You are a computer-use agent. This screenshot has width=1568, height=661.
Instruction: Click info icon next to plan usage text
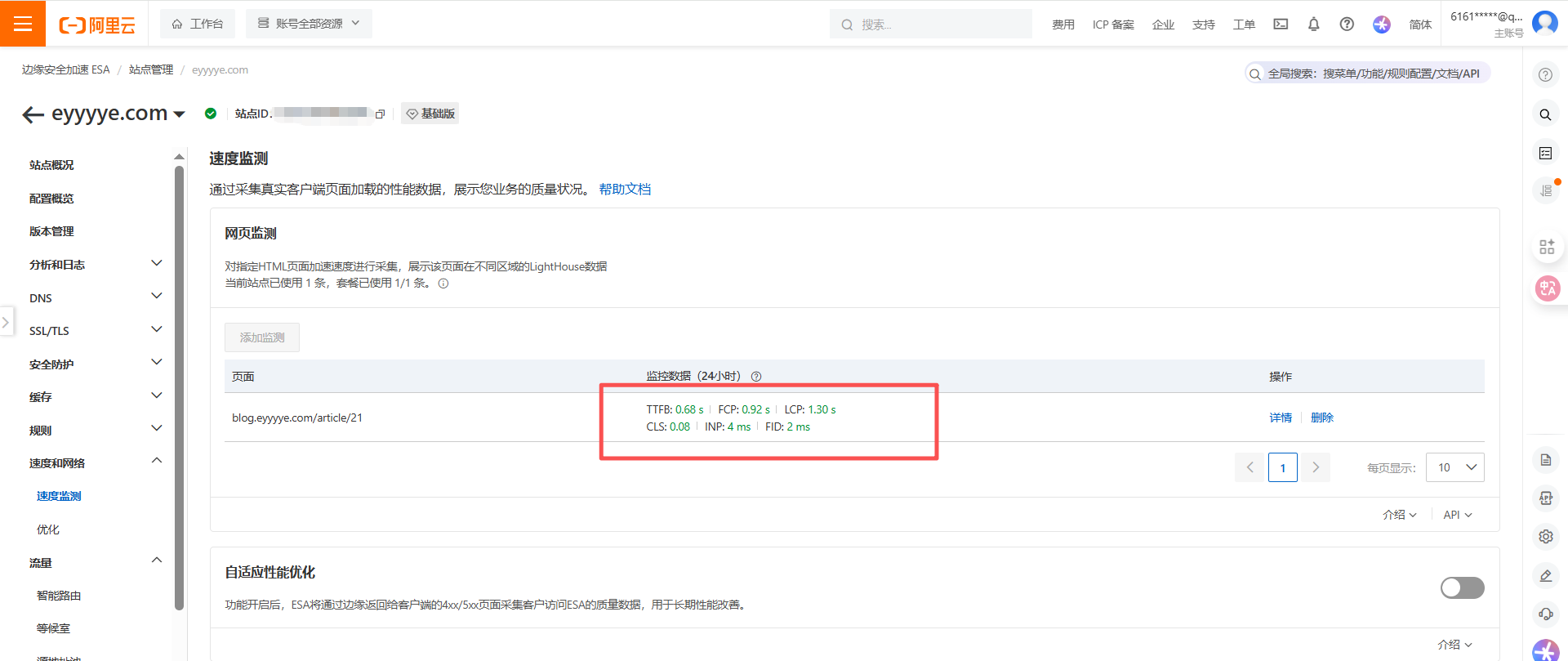[443, 284]
